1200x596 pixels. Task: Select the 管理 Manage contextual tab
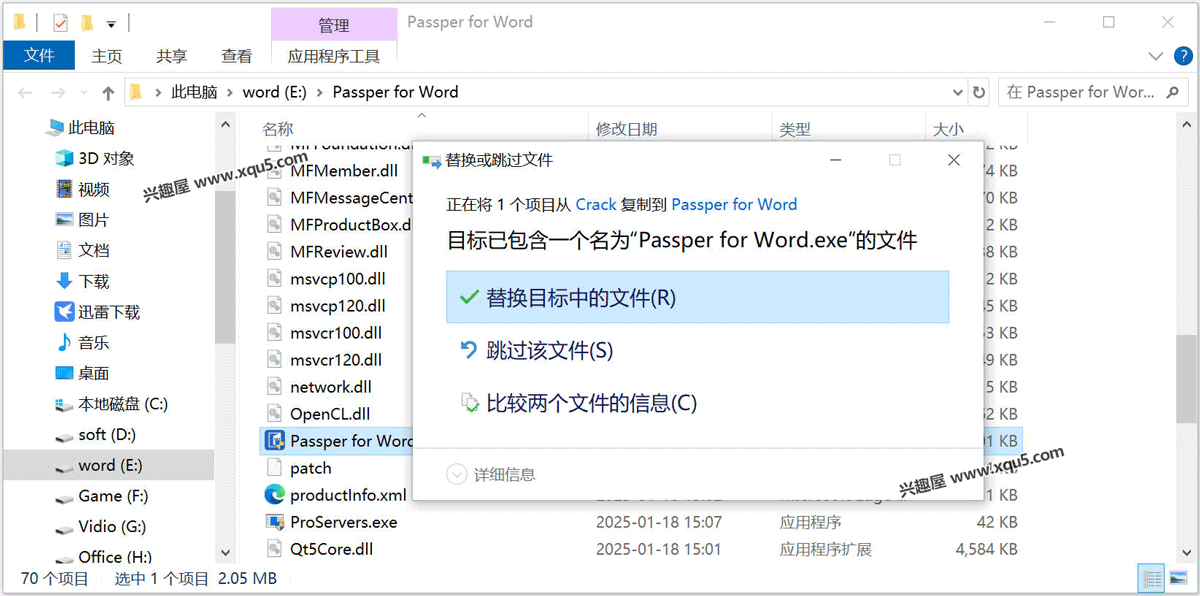334,24
